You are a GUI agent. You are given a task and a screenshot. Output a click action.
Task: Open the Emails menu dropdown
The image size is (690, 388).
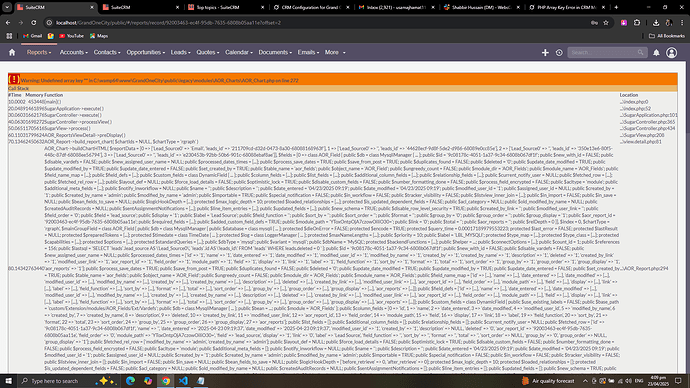[x=308, y=52]
